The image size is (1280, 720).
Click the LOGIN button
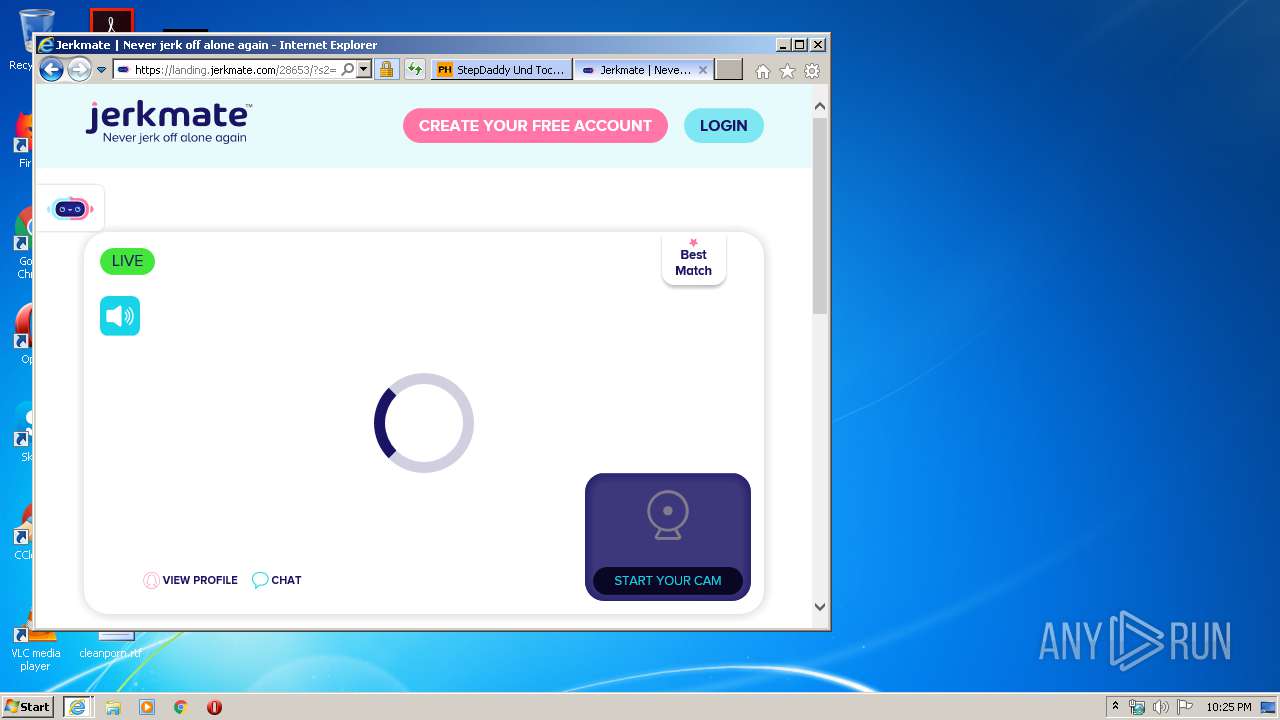[x=723, y=126]
